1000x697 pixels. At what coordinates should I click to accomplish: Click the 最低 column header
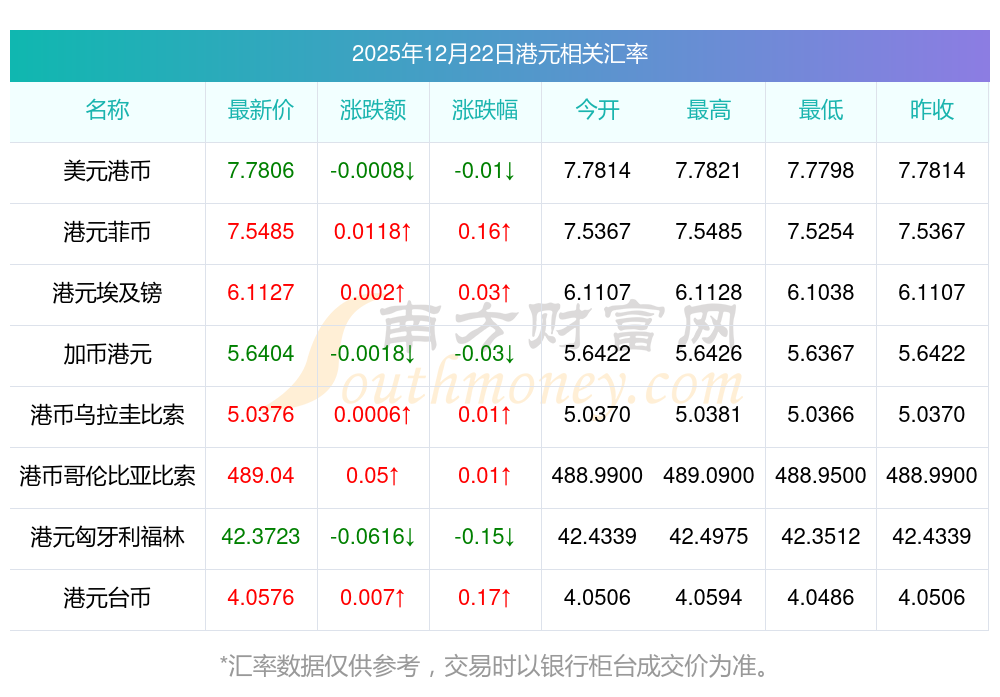click(x=821, y=110)
